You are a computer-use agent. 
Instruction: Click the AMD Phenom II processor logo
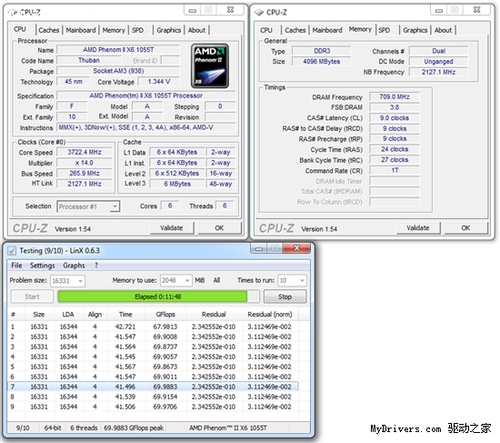coord(210,66)
